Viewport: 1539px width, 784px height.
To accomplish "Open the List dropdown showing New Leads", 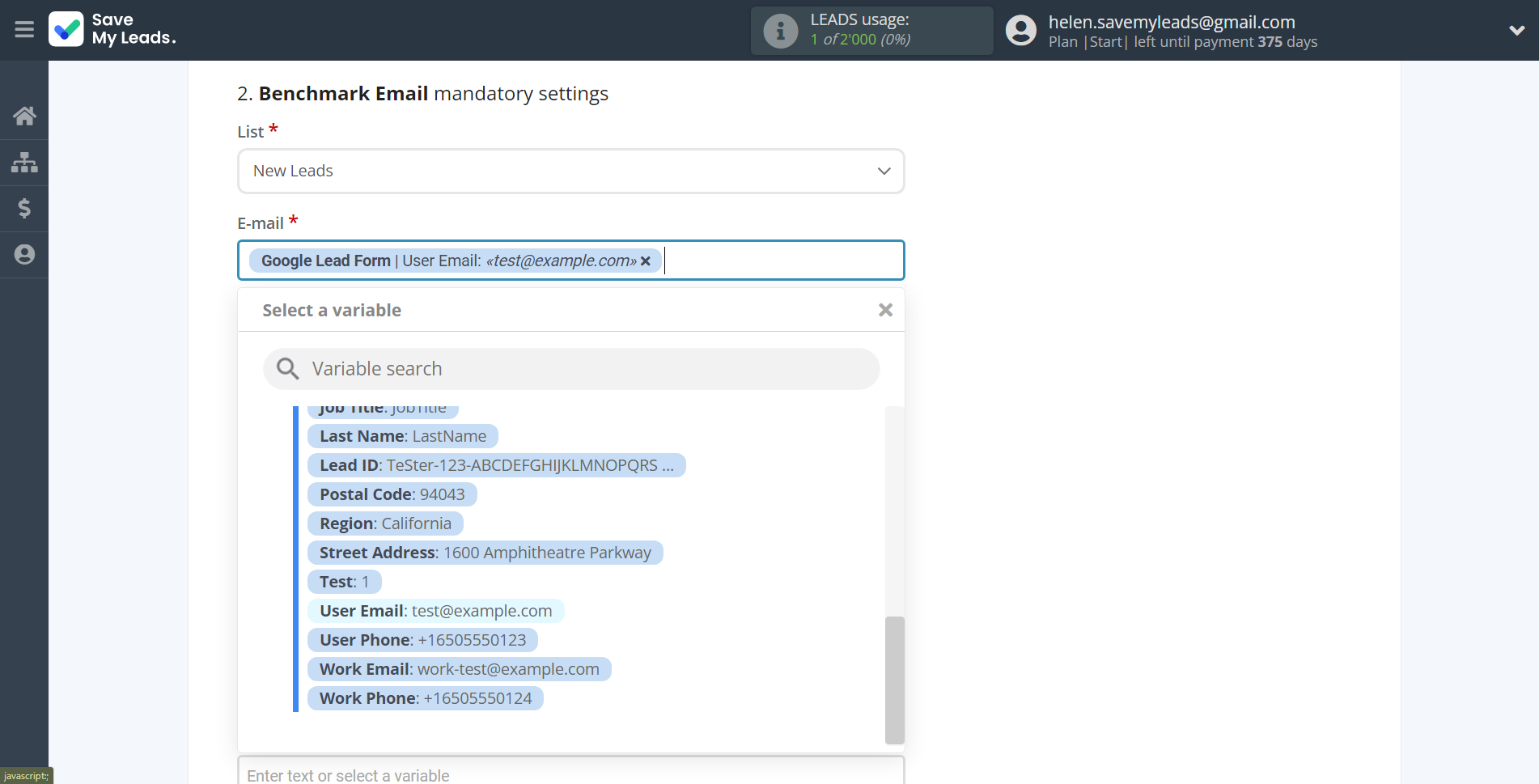I will (x=571, y=171).
